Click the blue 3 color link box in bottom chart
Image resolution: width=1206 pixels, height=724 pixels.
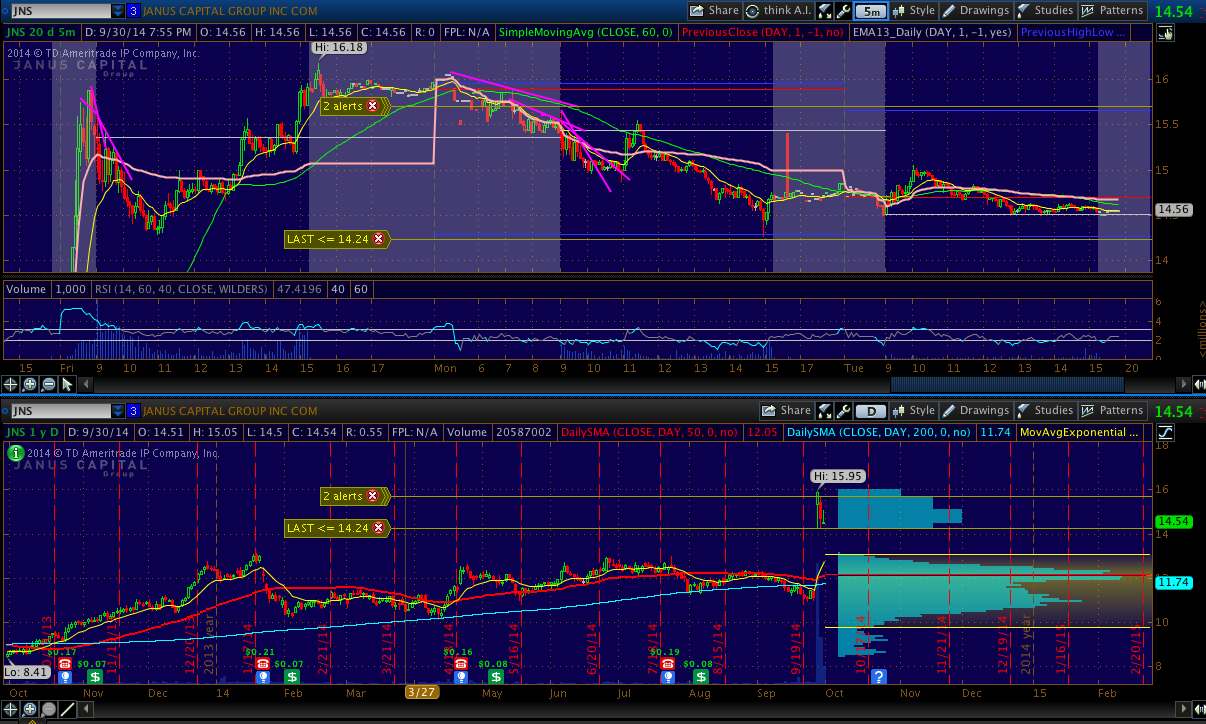coord(133,411)
